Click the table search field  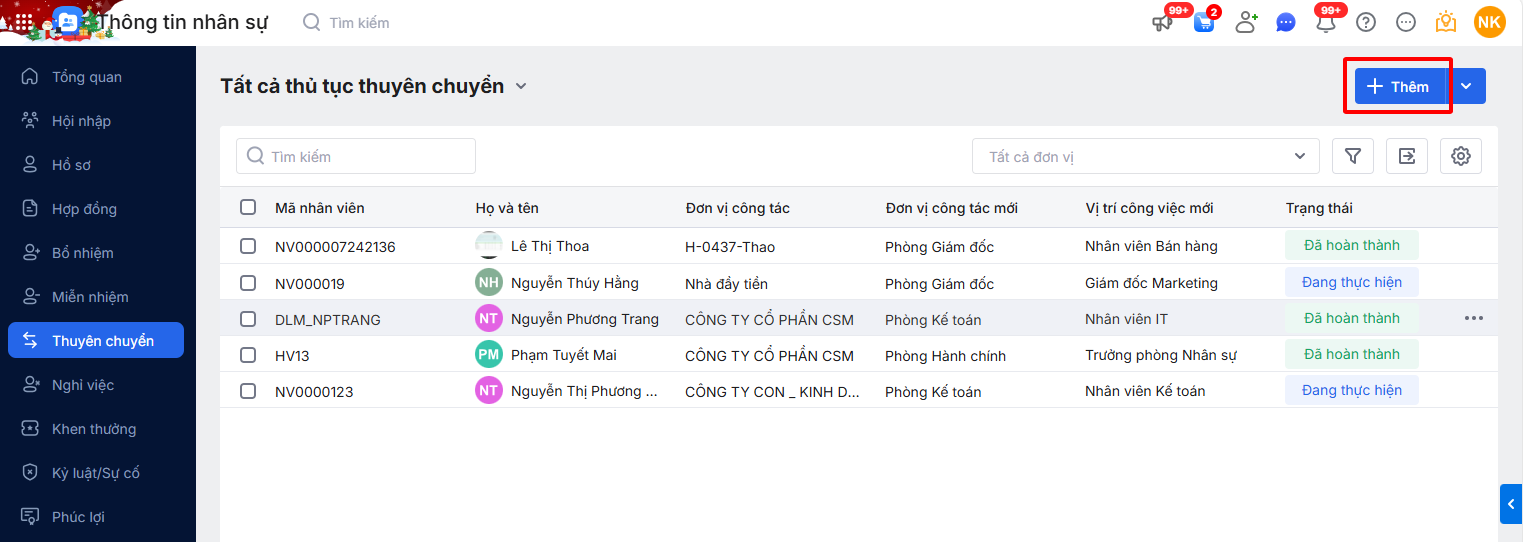click(x=356, y=156)
